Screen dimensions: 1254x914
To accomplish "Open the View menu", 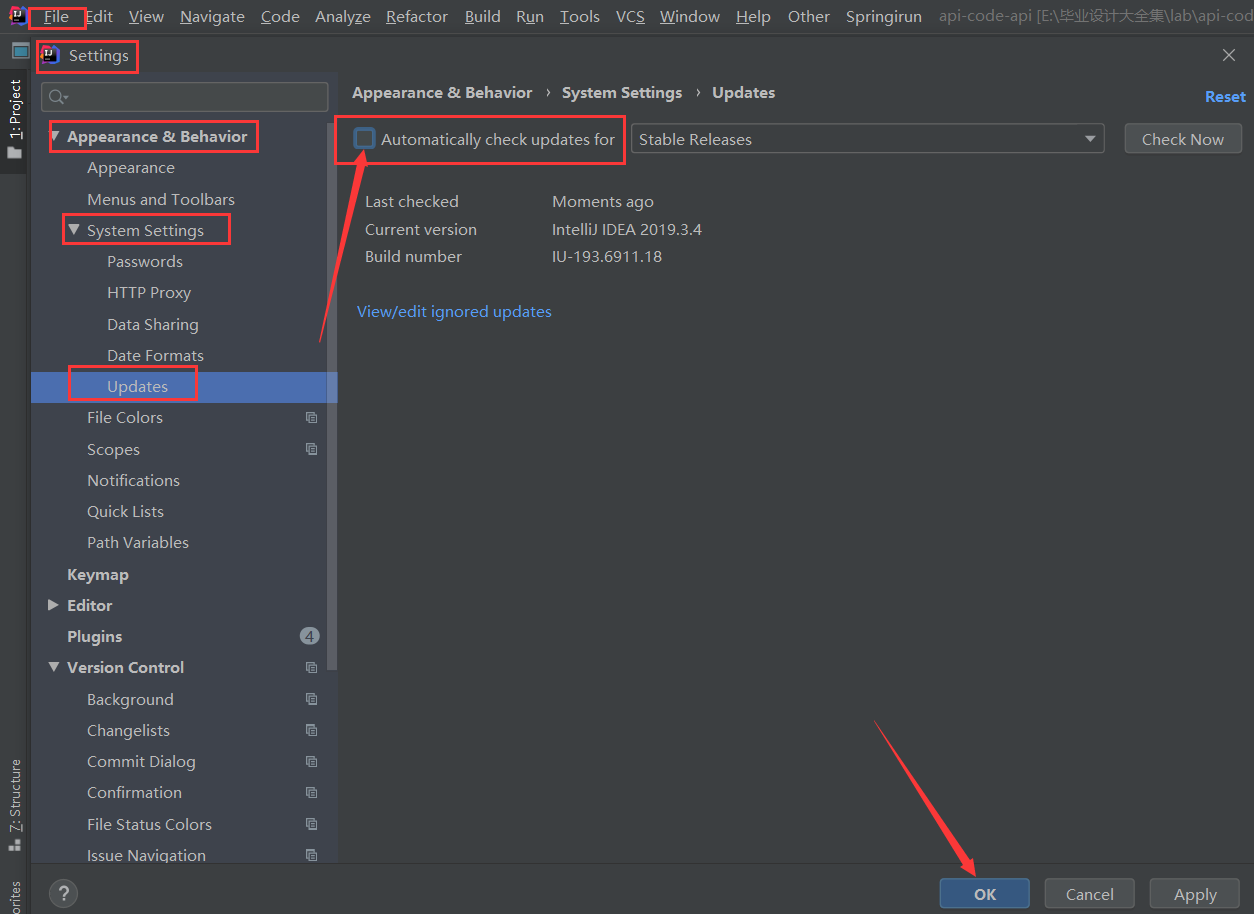I will 146,16.
